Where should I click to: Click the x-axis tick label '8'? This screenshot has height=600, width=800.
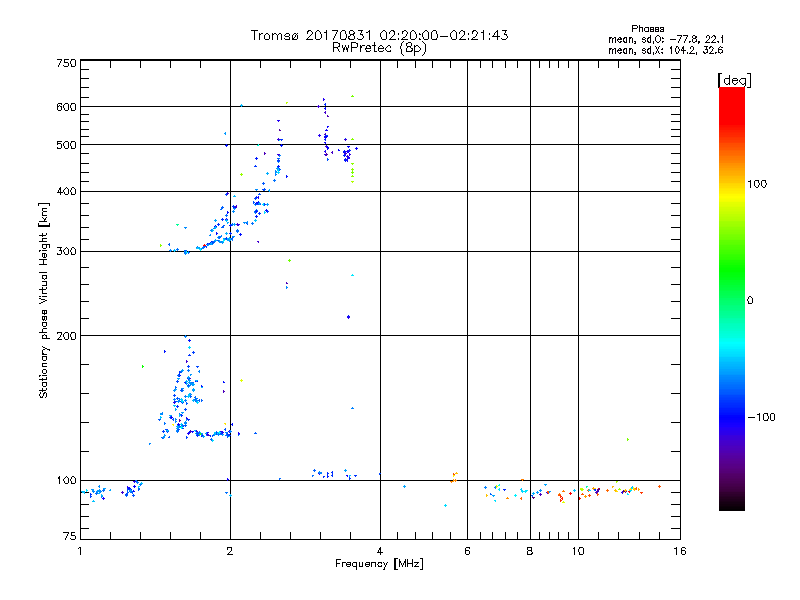pos(530,551)
